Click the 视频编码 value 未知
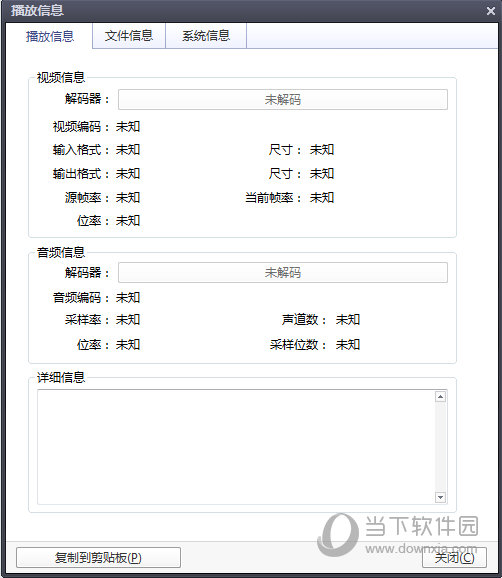 coord(128,127)
